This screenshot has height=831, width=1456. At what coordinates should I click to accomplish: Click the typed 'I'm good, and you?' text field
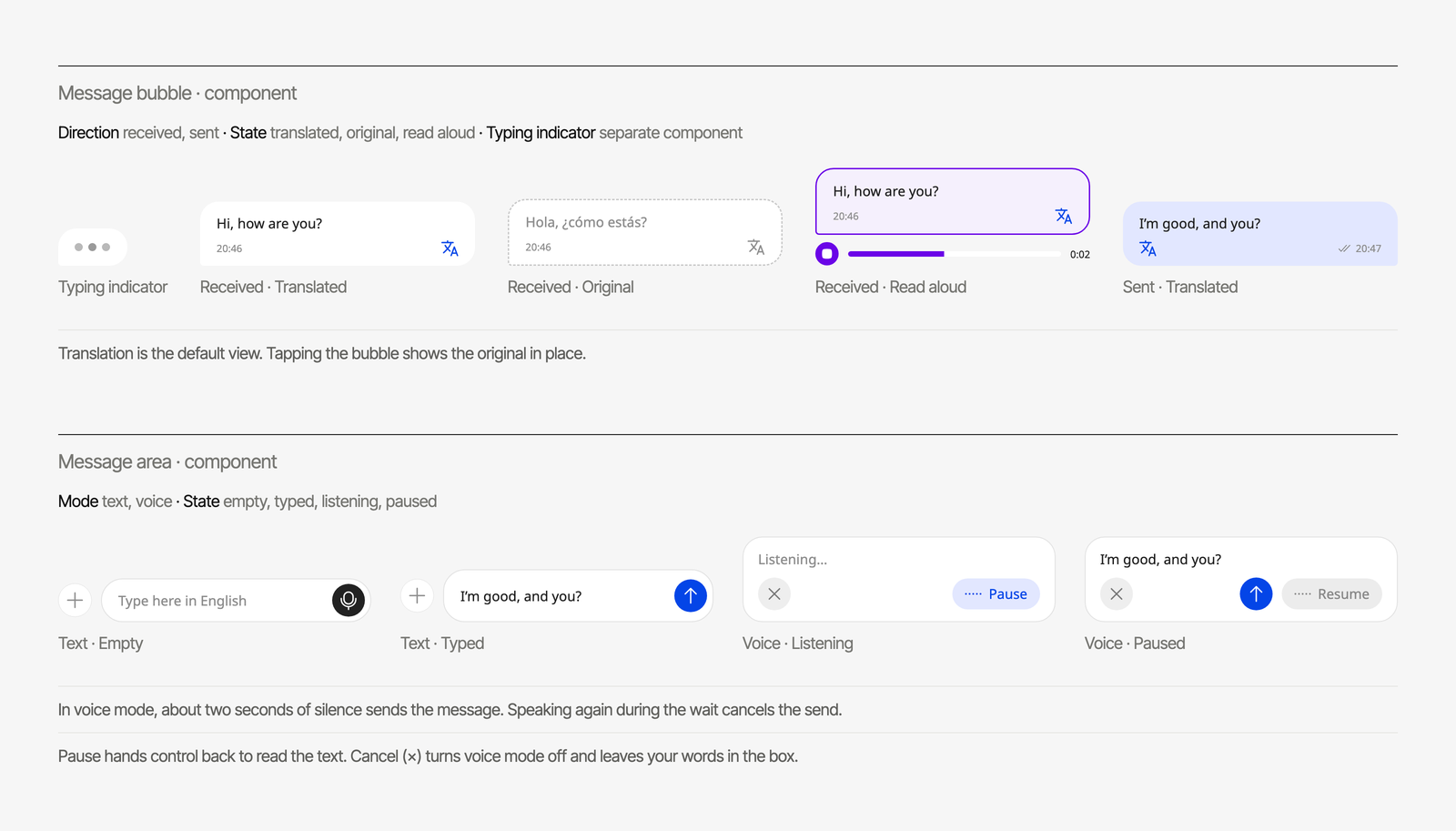(578, 596)
